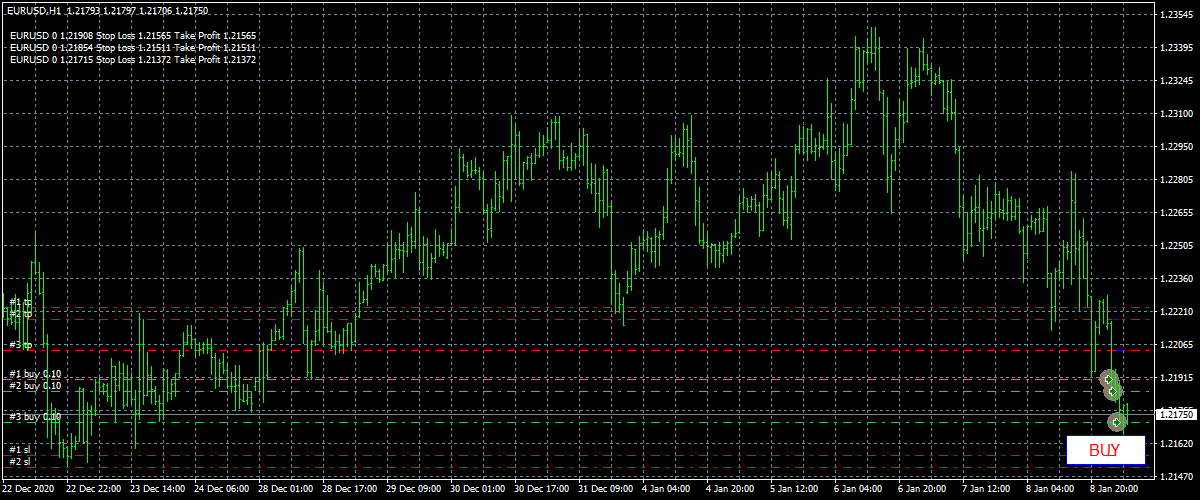This screenshot has height=500, width=1200.
Task: Click order line with entry 1.21854
Action: coord(132,47)
